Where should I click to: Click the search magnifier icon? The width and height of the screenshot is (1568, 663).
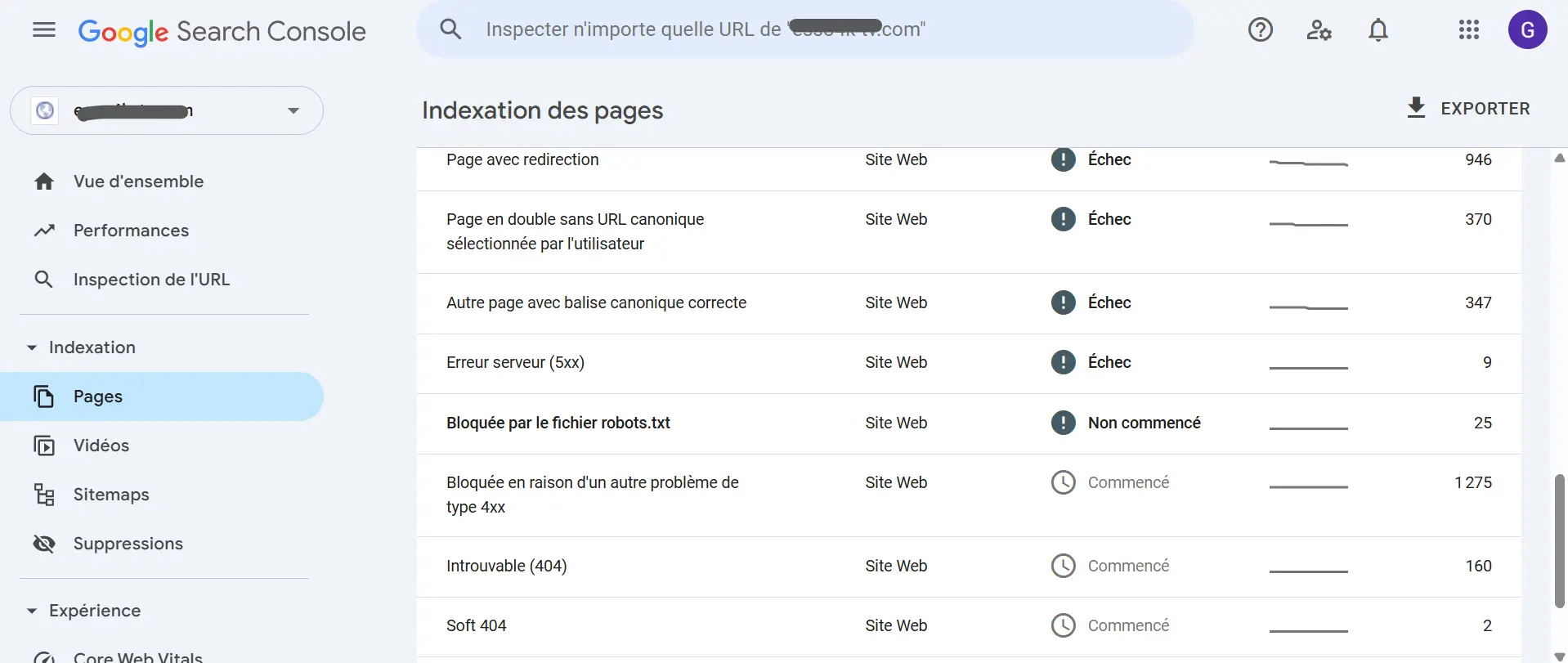coord(450,29)
